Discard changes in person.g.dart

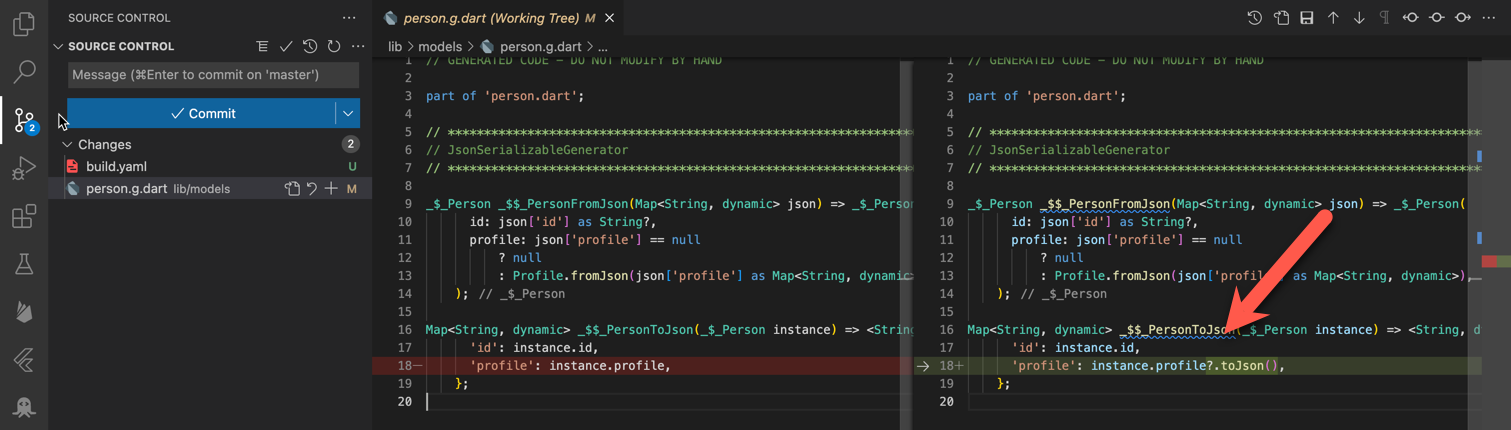[312, 189]
